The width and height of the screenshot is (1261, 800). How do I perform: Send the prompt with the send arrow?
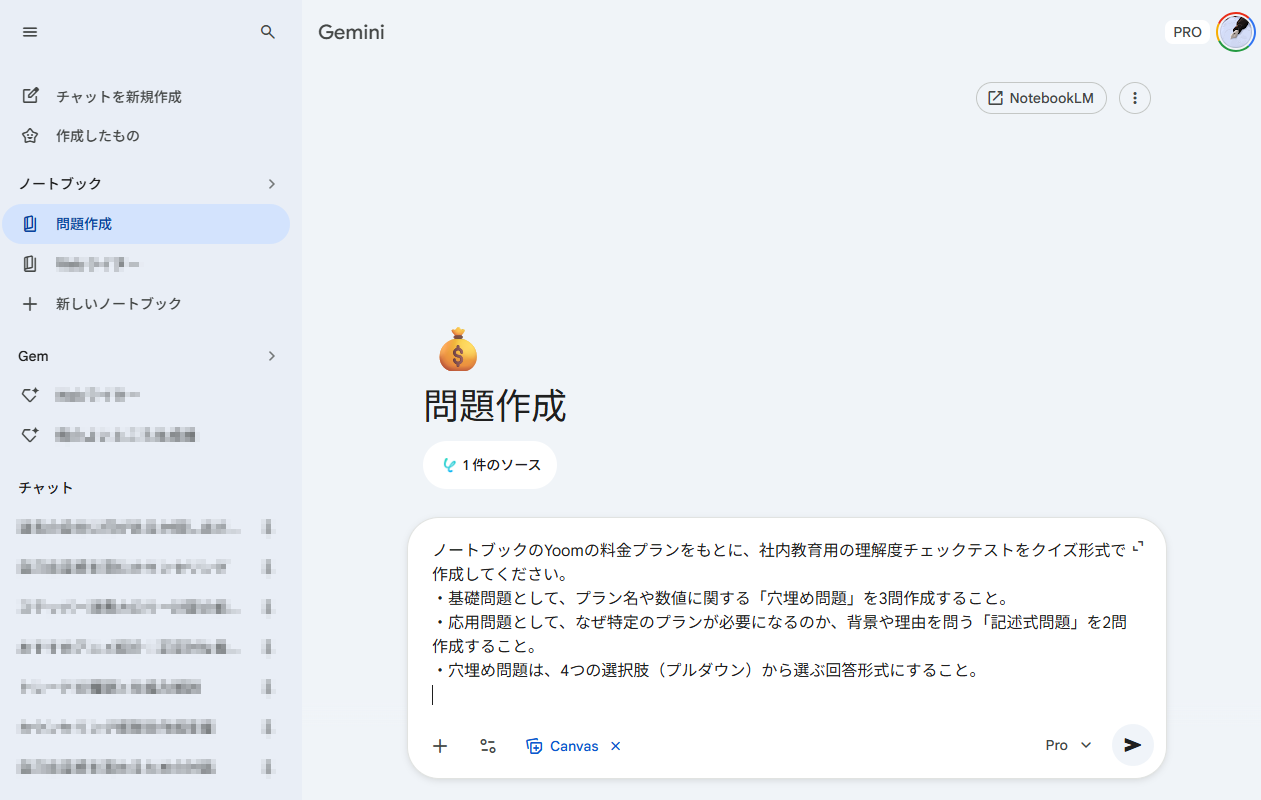(x=1133, y=745)
